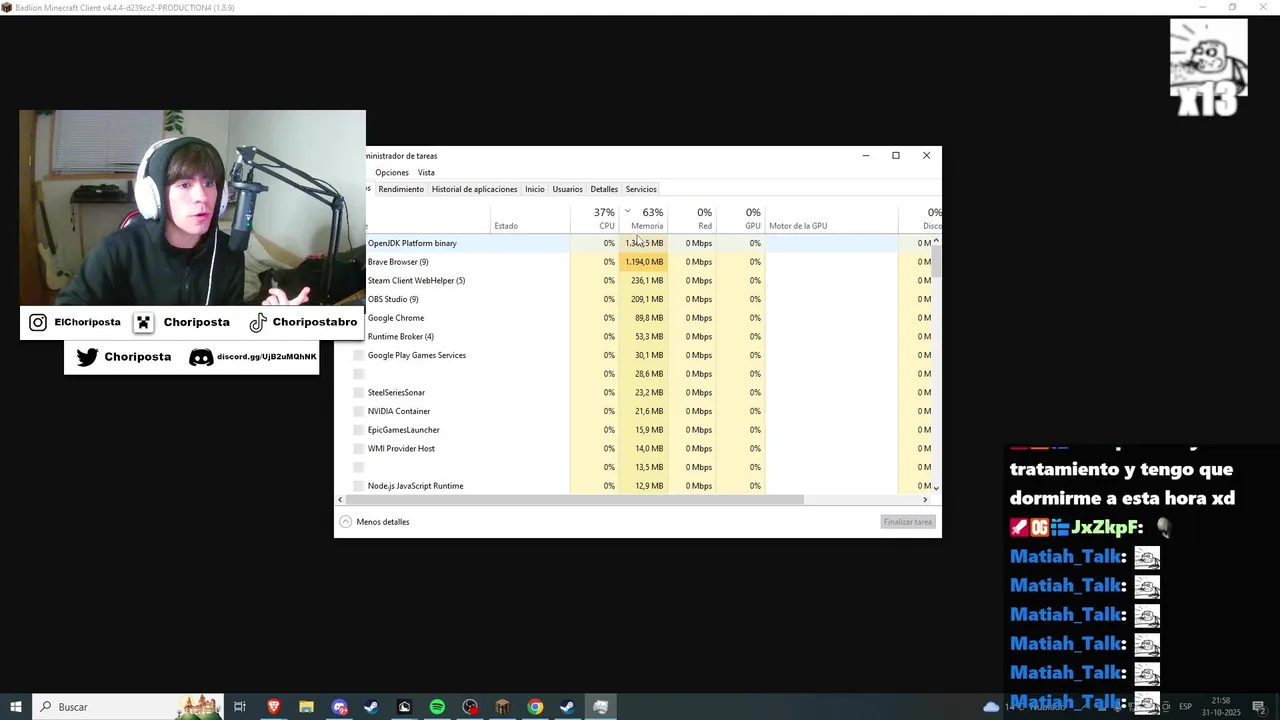Switch to the Rendimiento tab
The image size is (1280, 720).
pos(401,189)
